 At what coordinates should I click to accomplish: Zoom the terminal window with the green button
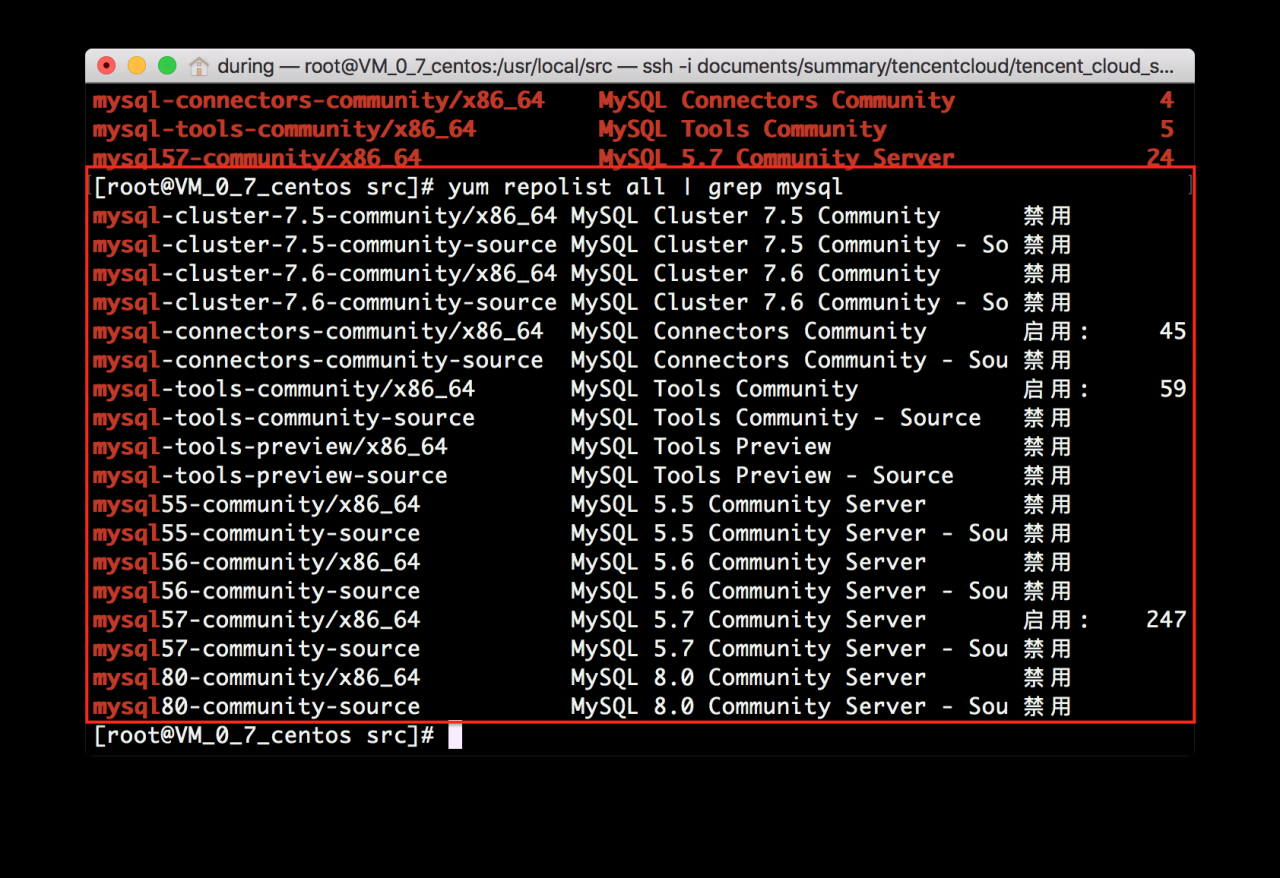point(167,66)
